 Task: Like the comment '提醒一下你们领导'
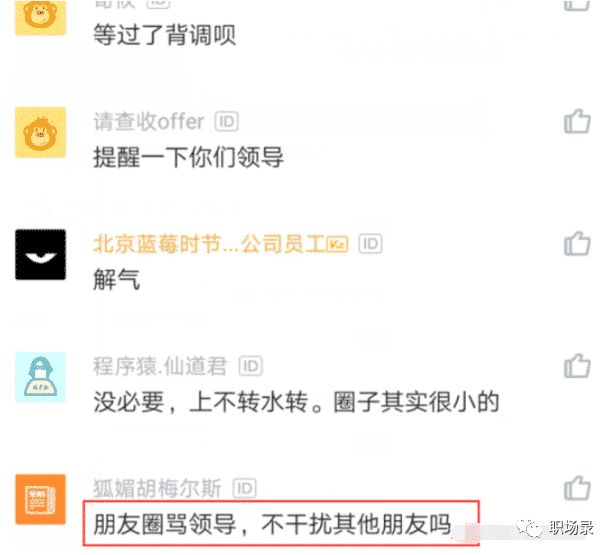[577, 122]
